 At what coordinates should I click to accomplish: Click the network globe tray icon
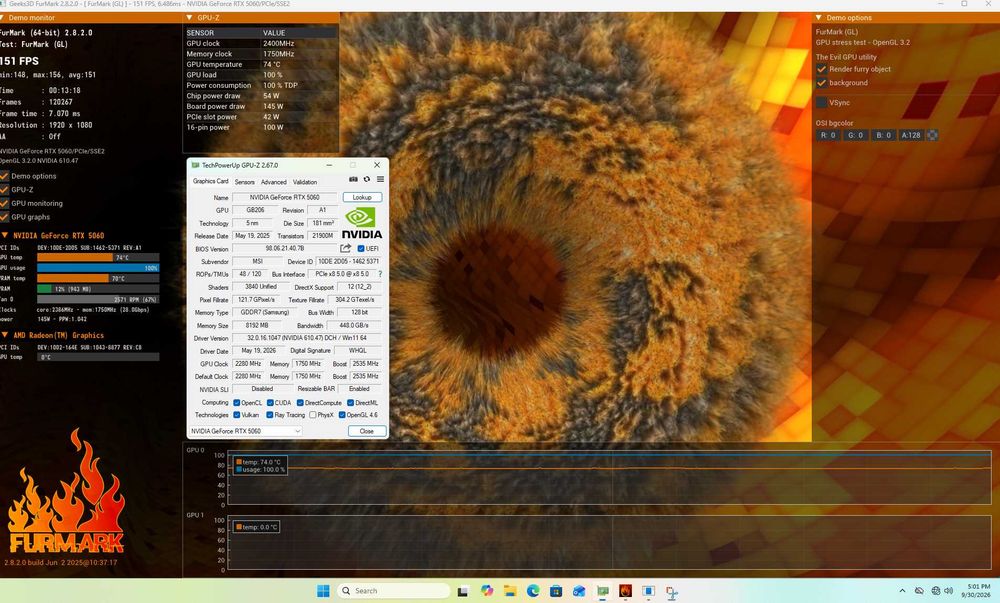click(x=936, y=591)
